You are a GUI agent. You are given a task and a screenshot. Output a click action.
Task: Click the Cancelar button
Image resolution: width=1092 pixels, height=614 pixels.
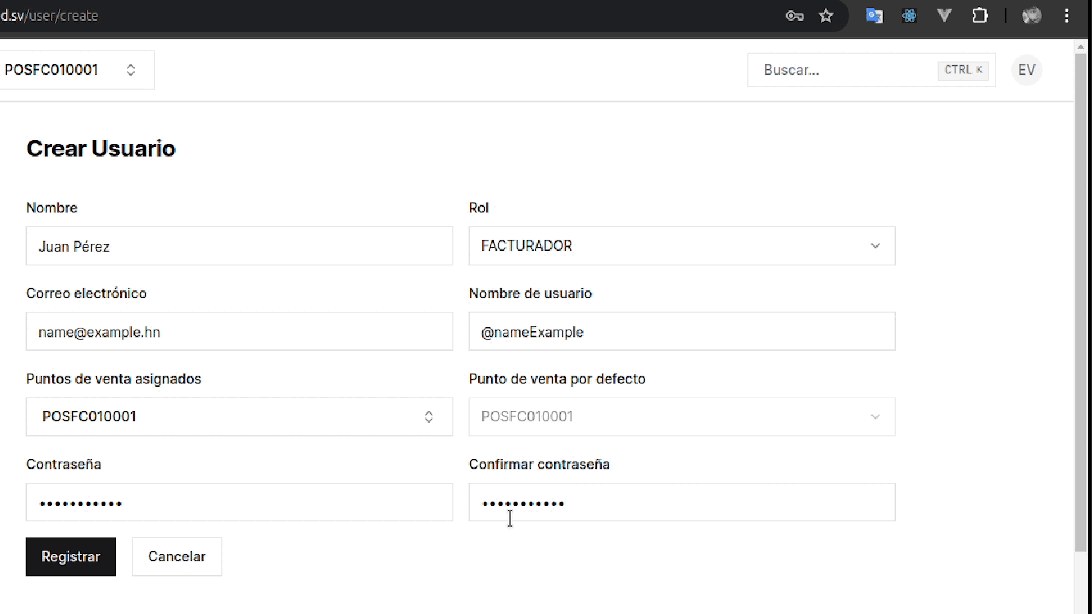click(176, 557)
